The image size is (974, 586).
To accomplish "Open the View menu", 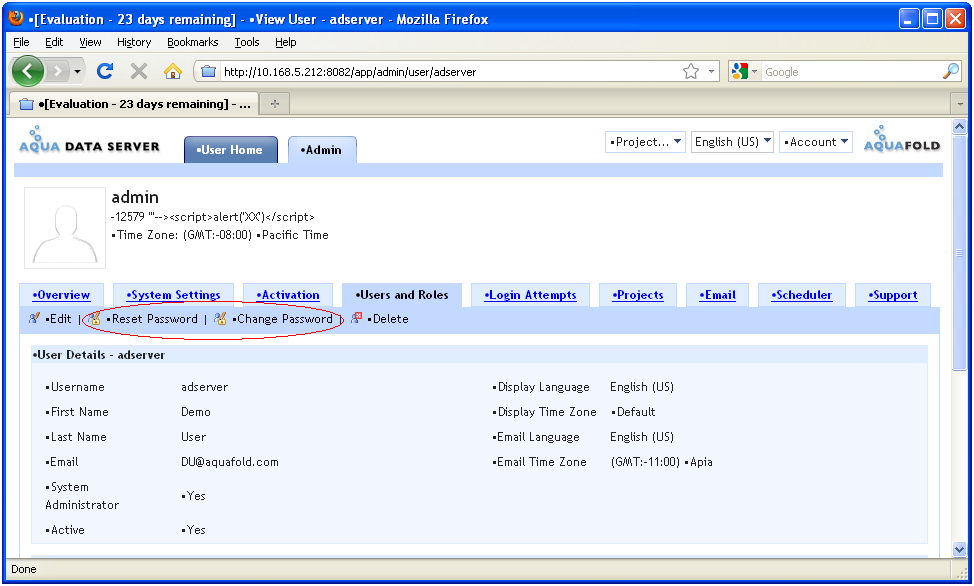I will click(x=90, y=42).
